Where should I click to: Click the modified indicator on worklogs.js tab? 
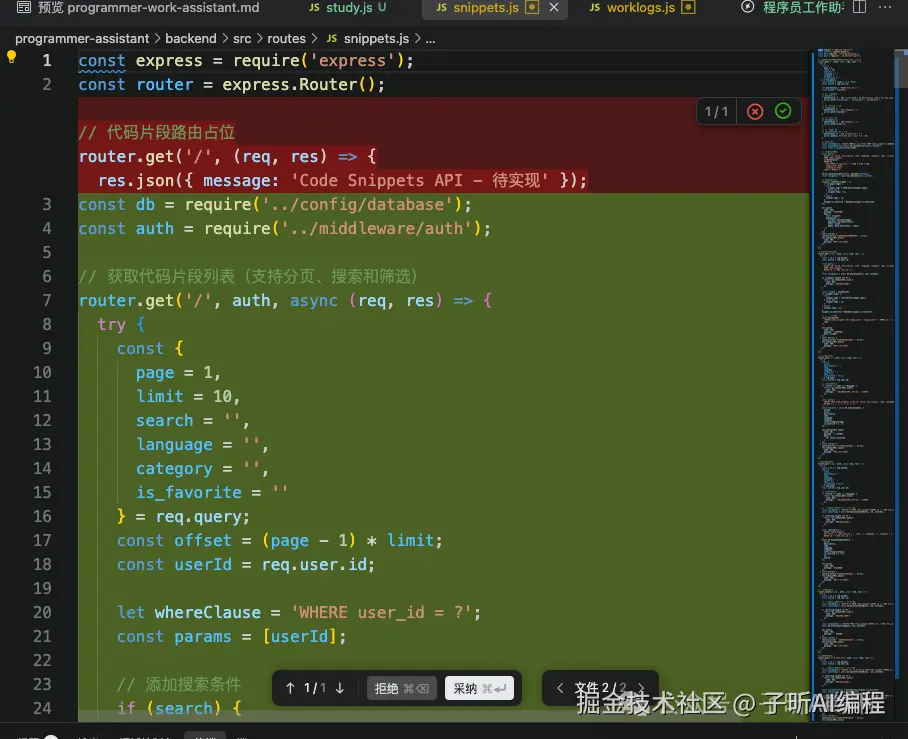tap(688, 8)
